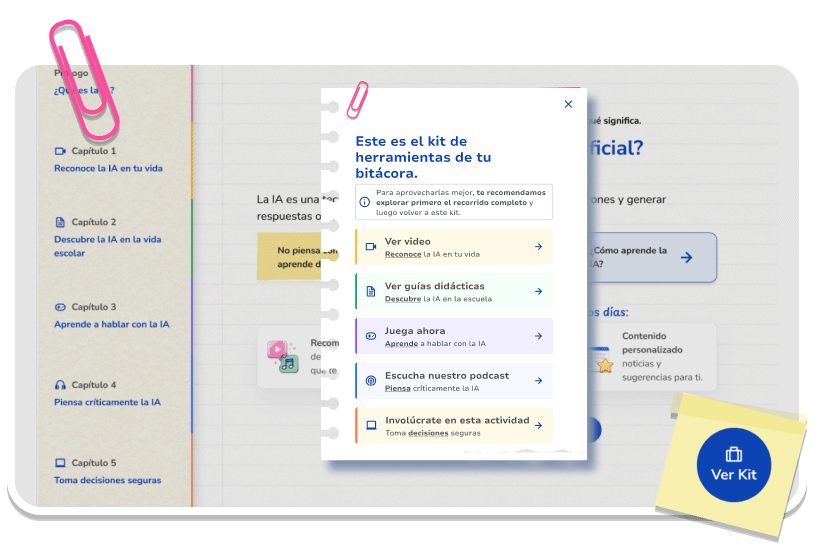This screenshot has width=814, height=546.
Task: Click the arrow on Ver guías didácticas row
Action: point(538,291)
